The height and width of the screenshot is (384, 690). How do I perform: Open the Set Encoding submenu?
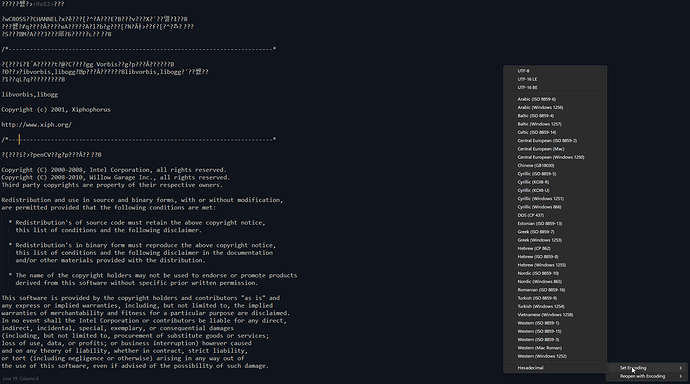coord(647,368)
